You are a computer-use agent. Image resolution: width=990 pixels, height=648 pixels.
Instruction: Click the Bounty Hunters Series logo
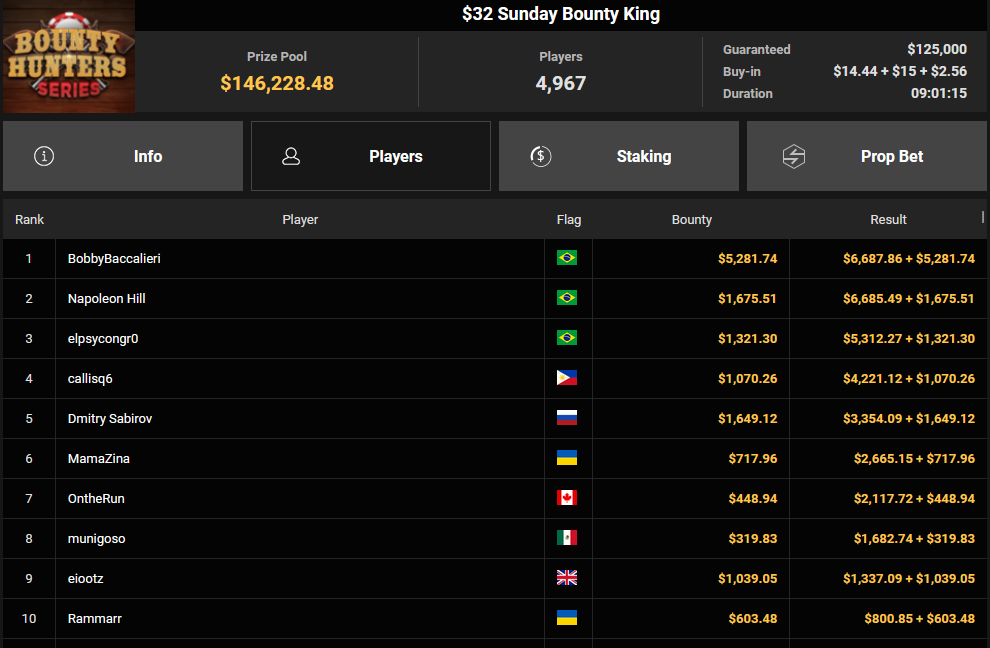coord(69,57)
